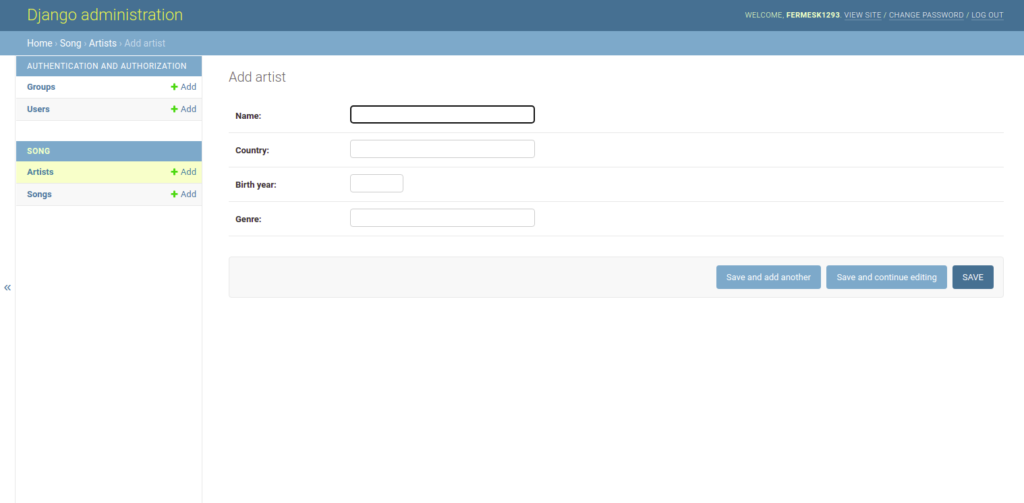Collapse the sidebar with the double-chevron toggle
This screenshot has height=503, width=1024.
pos(7,287)
